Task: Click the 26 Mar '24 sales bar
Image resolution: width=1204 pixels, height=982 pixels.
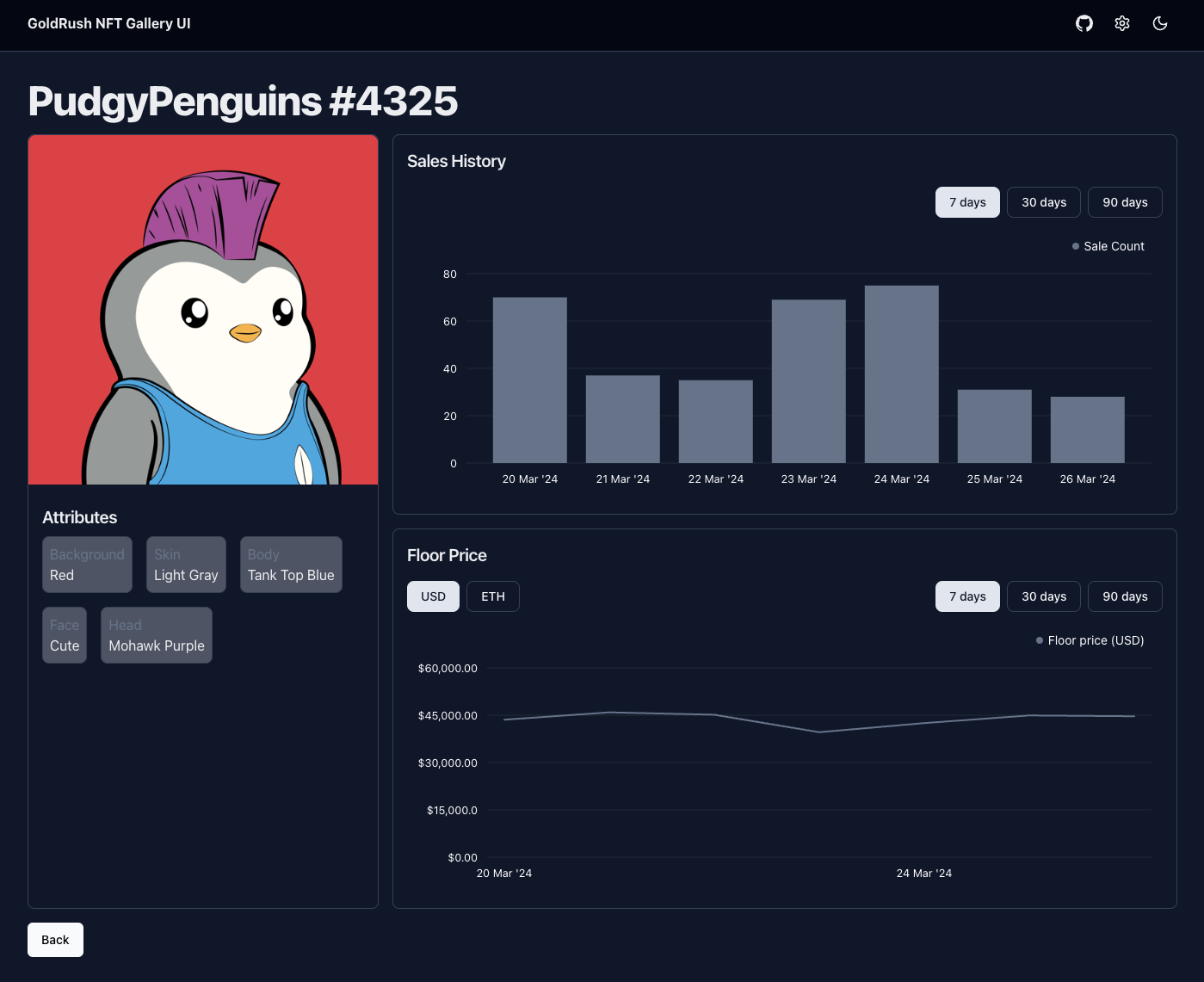Action: tap(1088, 429)
